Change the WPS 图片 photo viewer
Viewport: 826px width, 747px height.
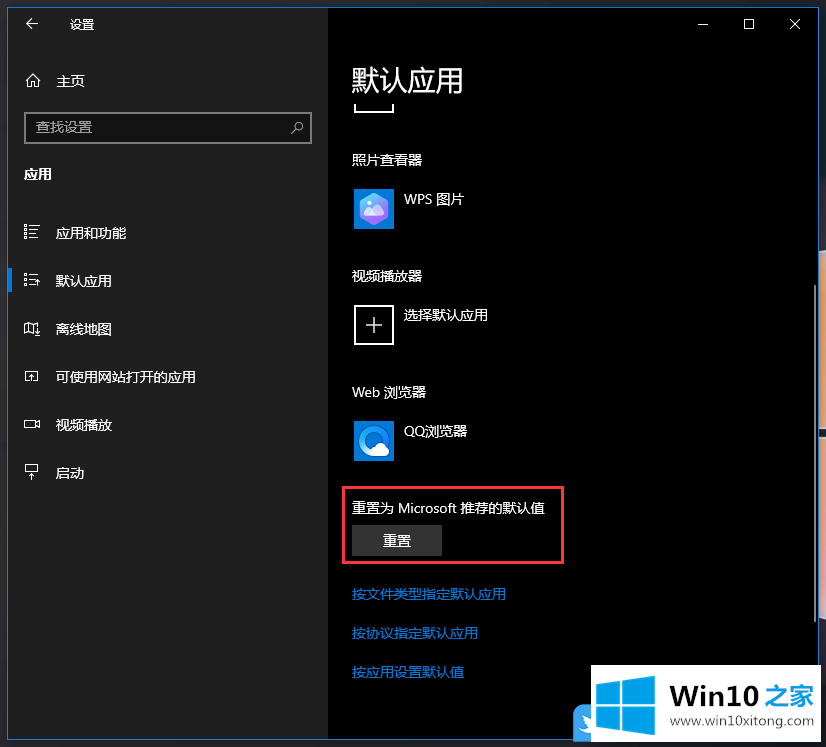click(434, 199)
